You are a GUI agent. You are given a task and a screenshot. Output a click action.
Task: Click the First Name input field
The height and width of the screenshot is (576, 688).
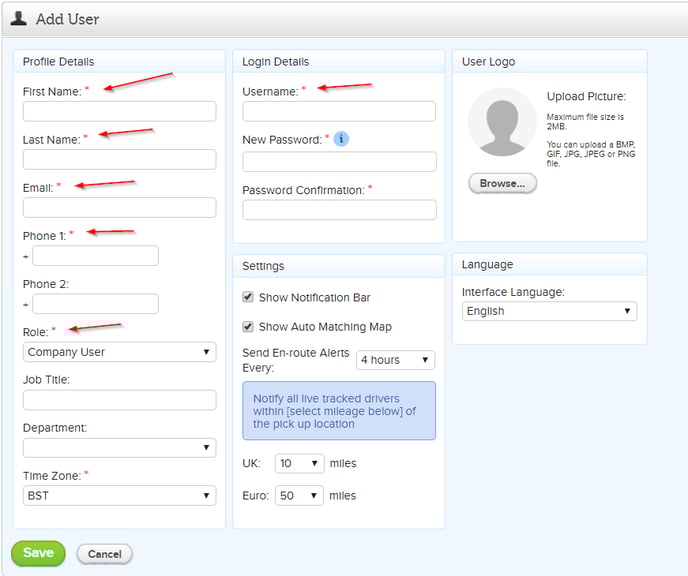[119, 111]
